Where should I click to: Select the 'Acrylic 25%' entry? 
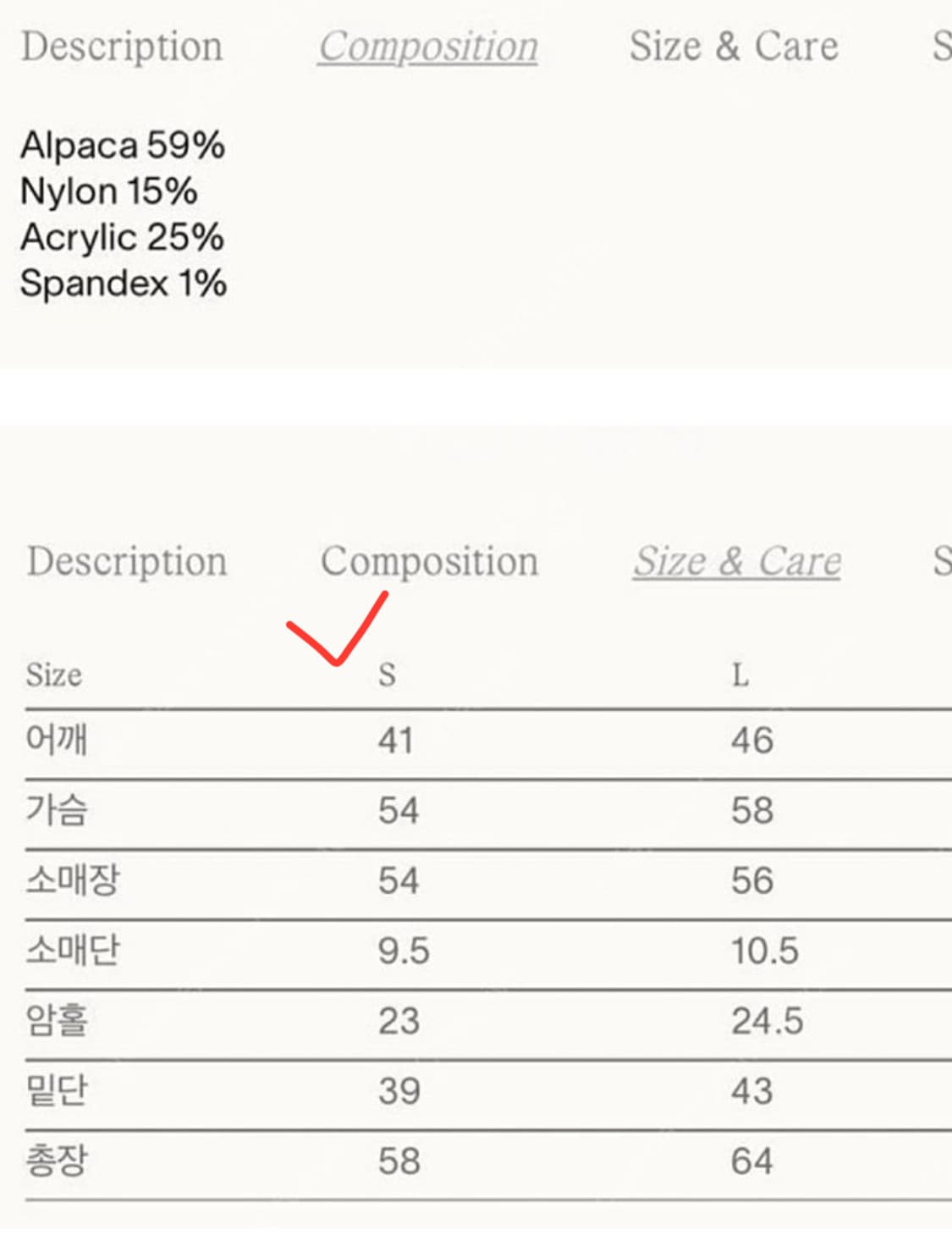click(x=122, y=238)
